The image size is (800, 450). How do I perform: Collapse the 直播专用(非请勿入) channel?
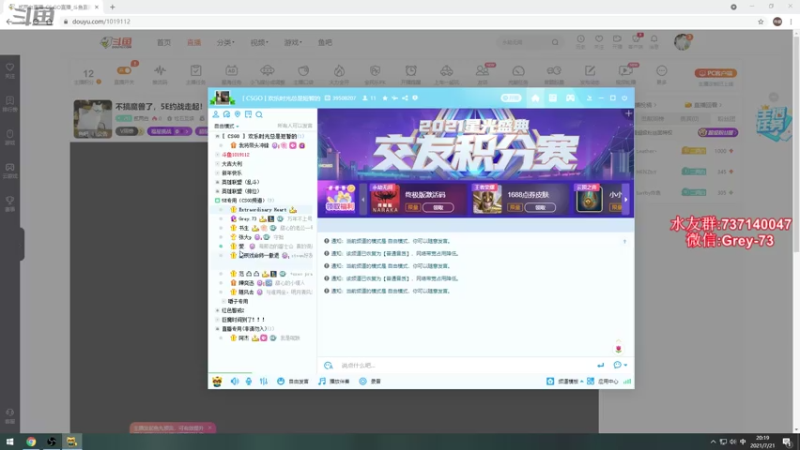(217, 329)
